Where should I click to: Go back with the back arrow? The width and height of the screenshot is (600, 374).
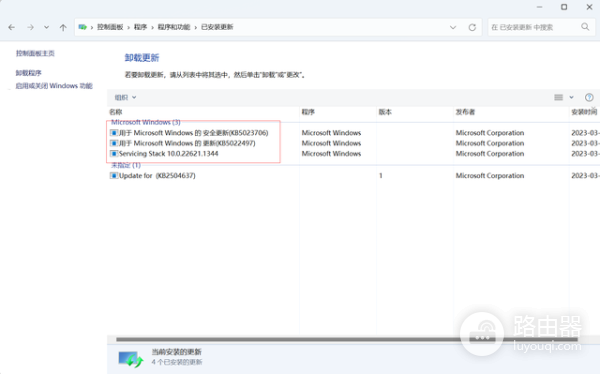click(11, 27)
